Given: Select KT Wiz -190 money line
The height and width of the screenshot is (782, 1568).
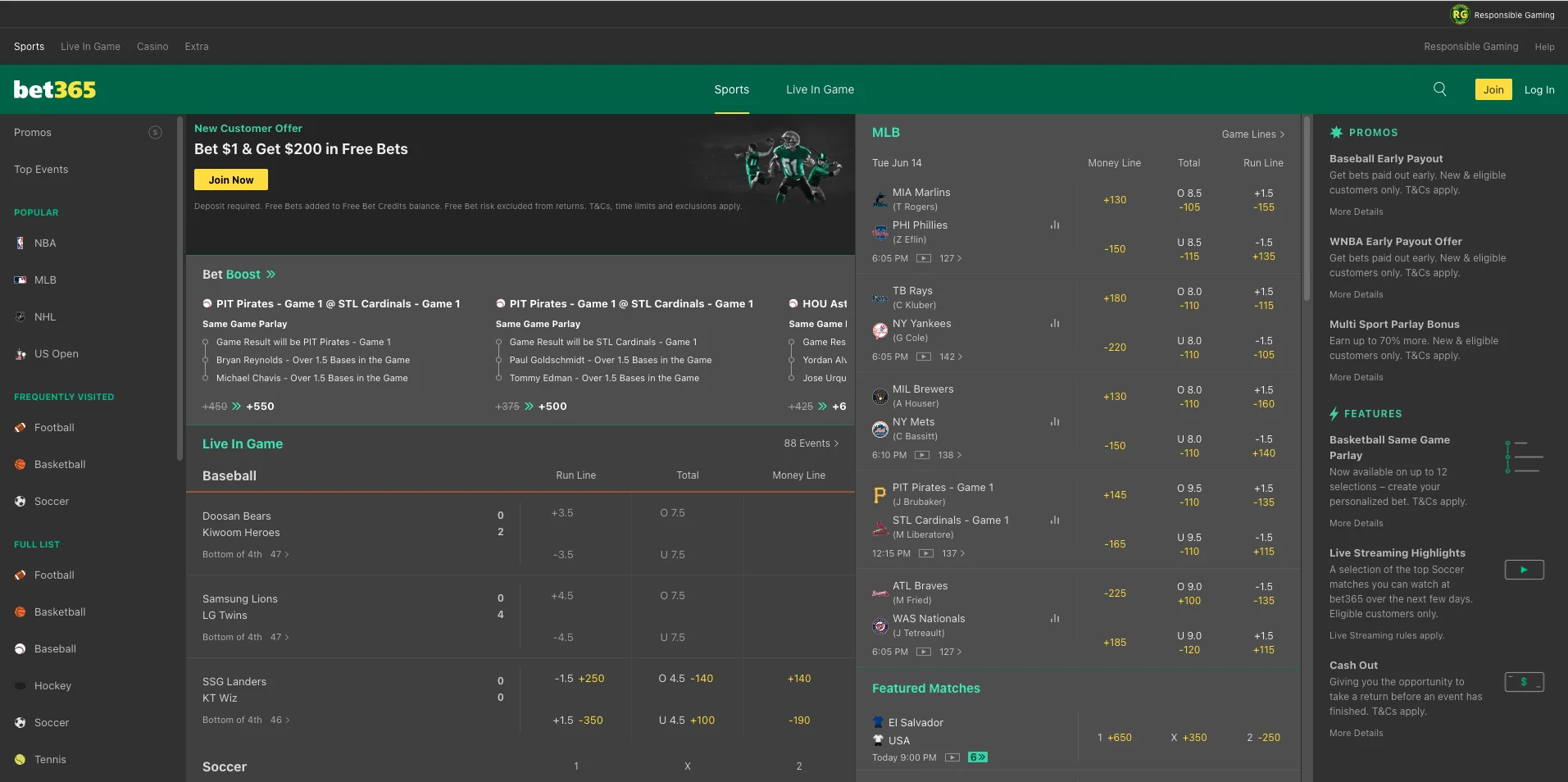Looking at the screenshot, I should coord(799,721).
